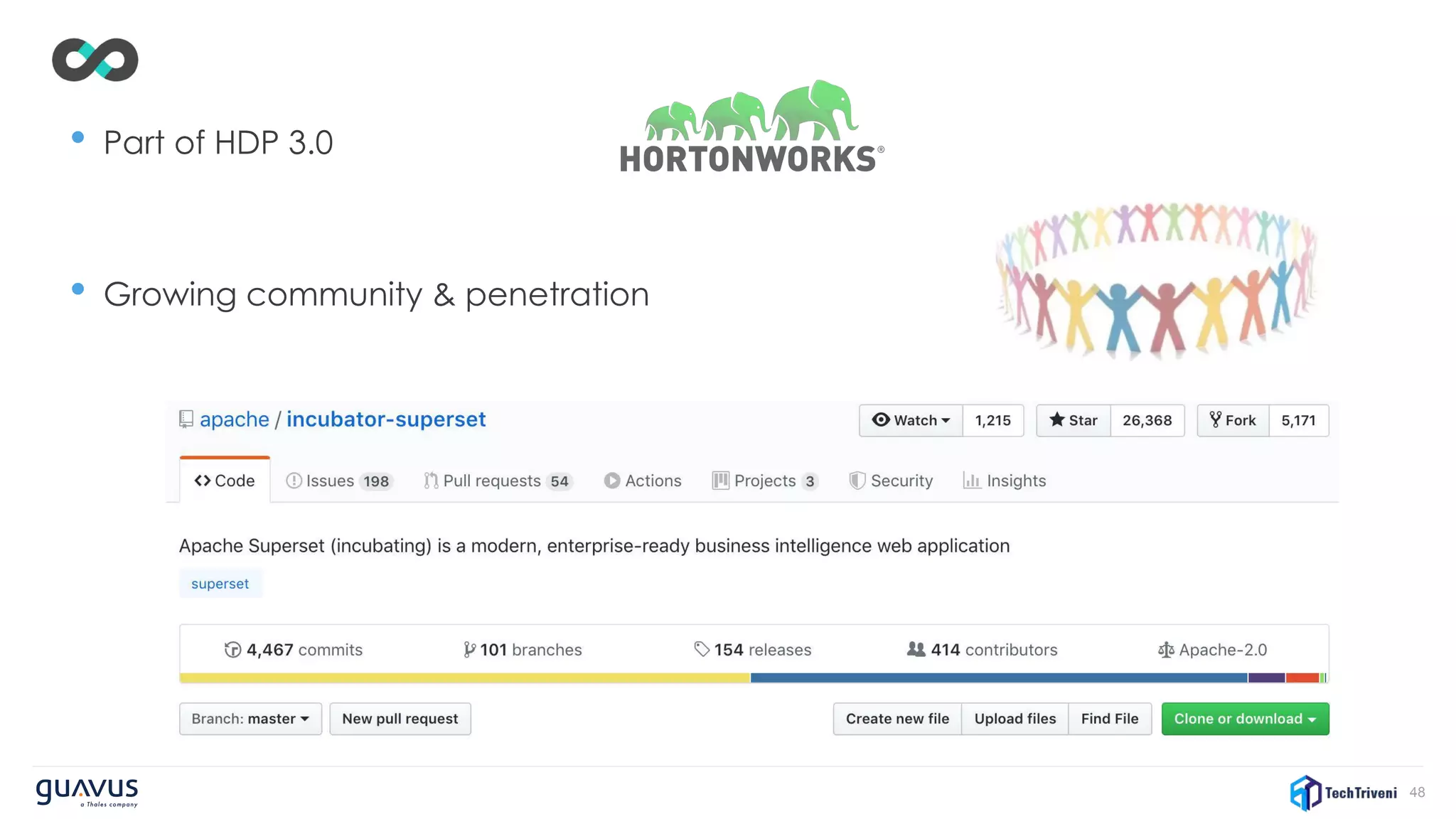
Task: Click the infinity logo at top left
Action: 95,60
